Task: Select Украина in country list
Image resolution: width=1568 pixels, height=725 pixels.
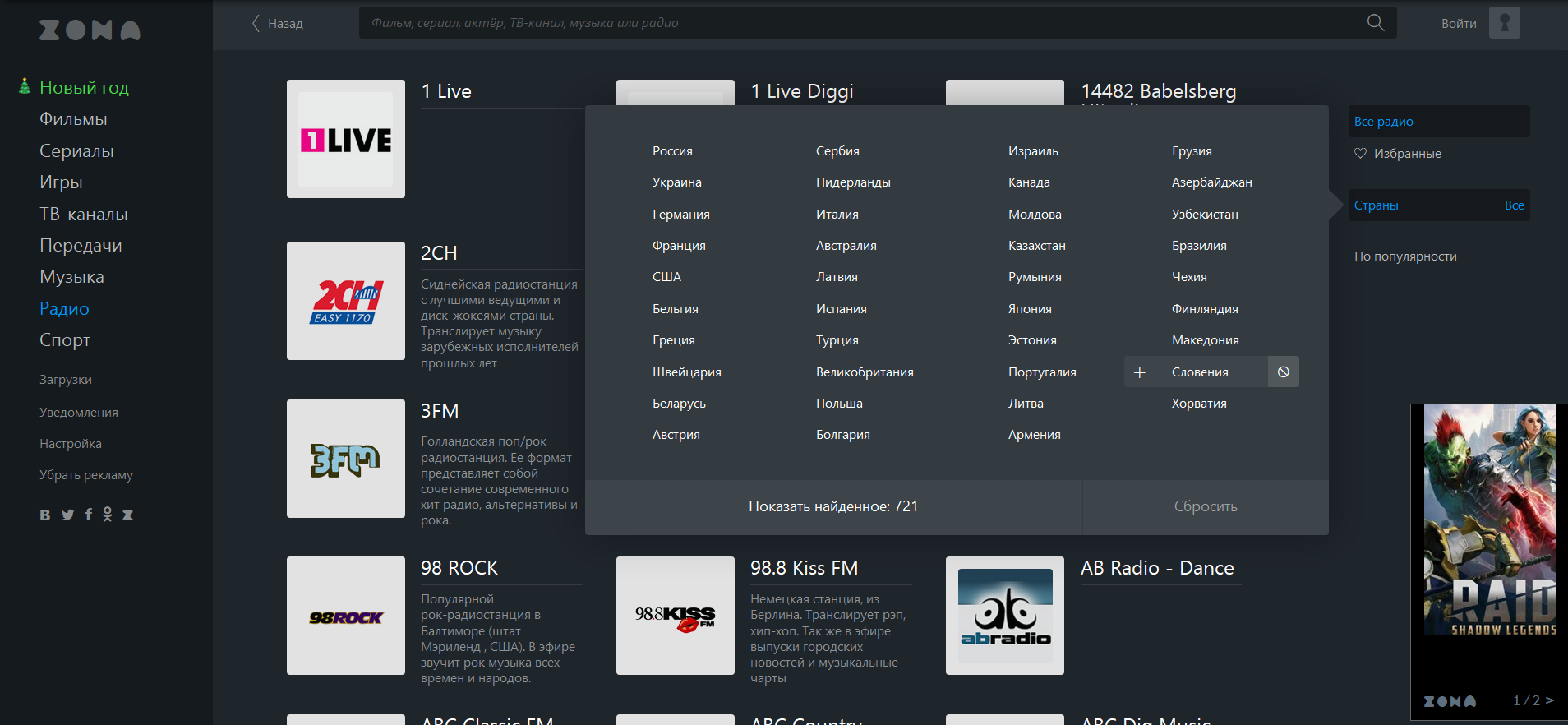Action: click(x=677, y=182)
